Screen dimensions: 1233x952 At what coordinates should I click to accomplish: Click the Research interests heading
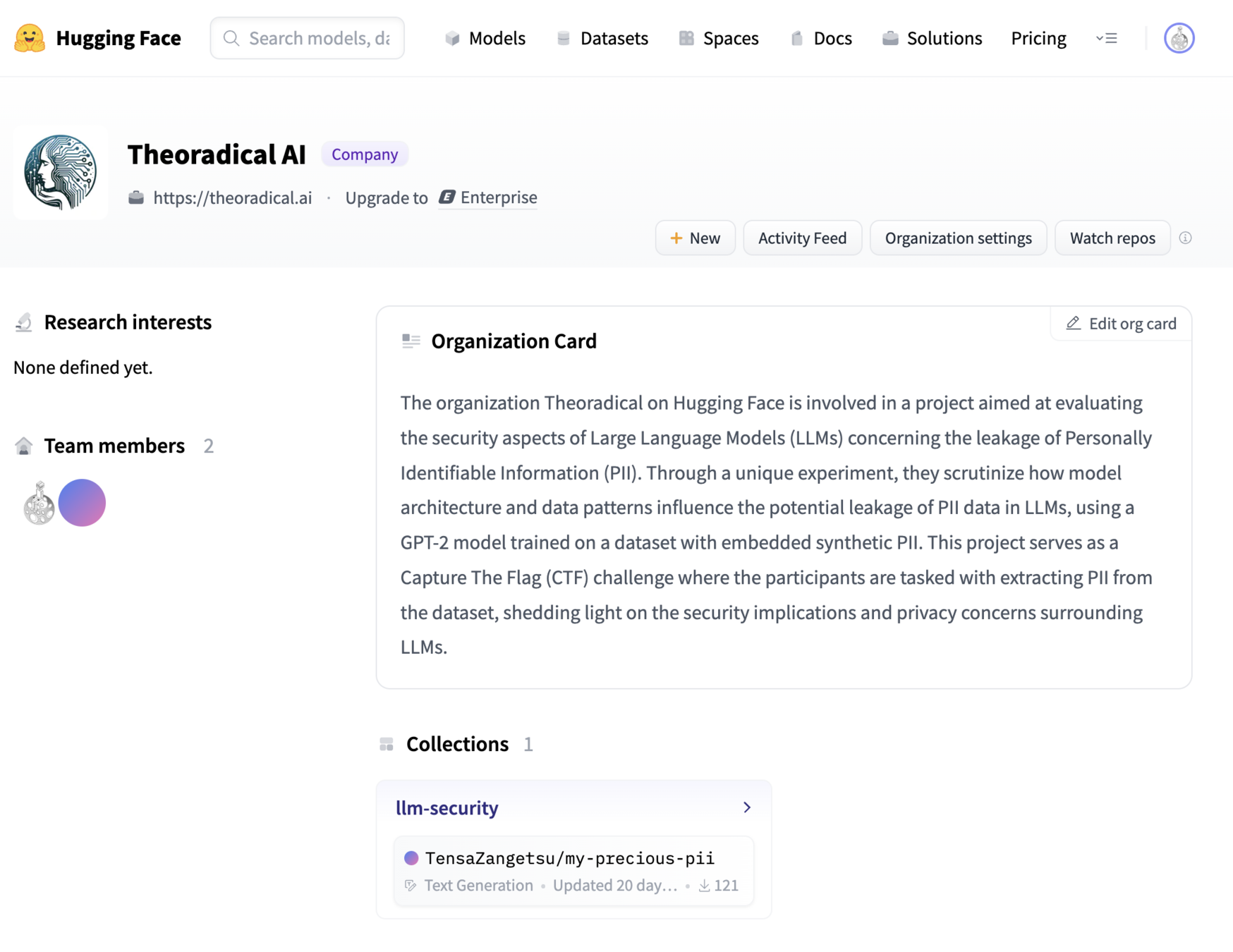coord(128,322)
